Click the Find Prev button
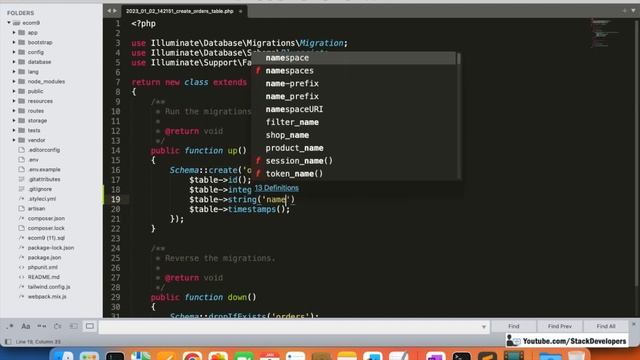This screenshot has width=640, height=360. pos(560,326)
